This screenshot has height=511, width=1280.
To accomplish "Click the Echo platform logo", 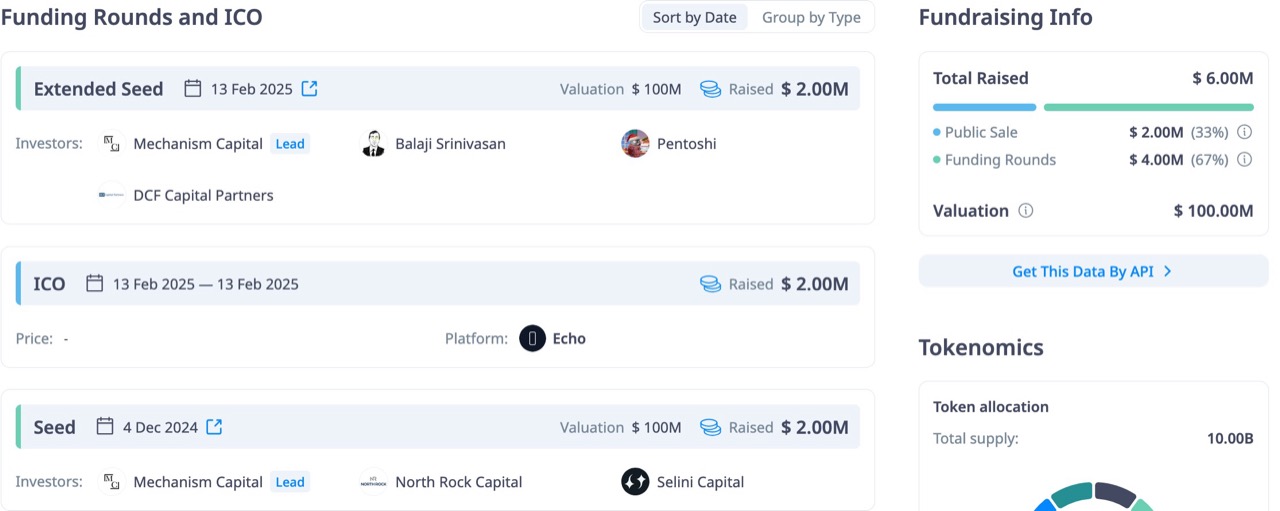I will (533, 339).
